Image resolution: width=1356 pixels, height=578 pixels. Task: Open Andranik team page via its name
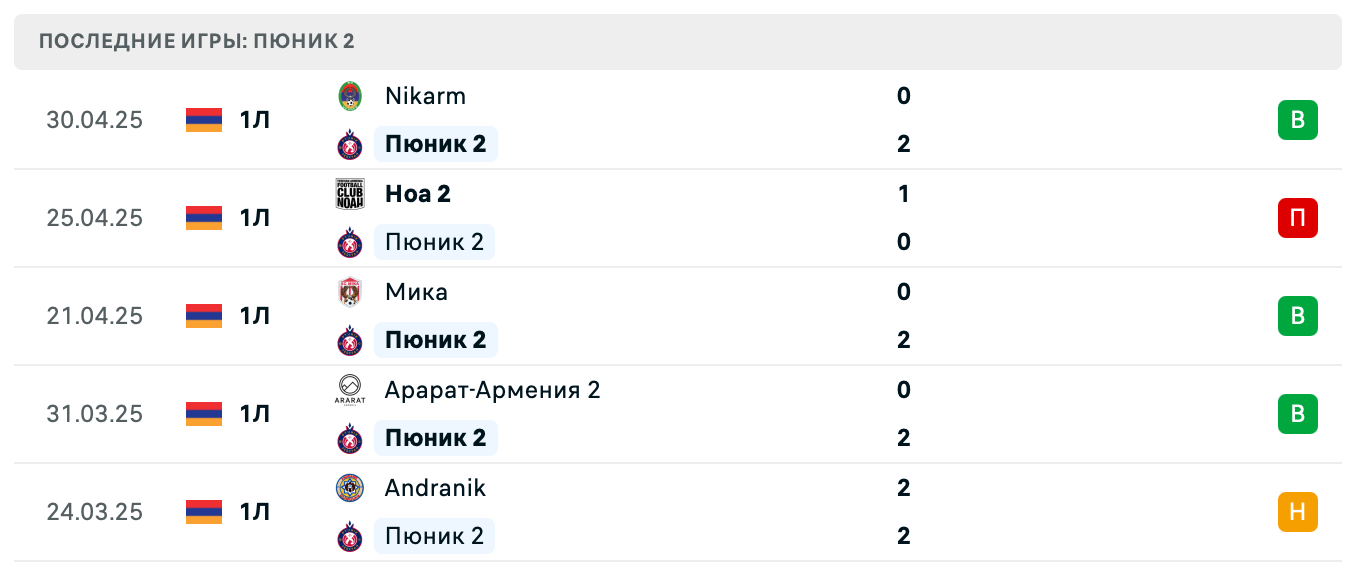tap(435, 488)
